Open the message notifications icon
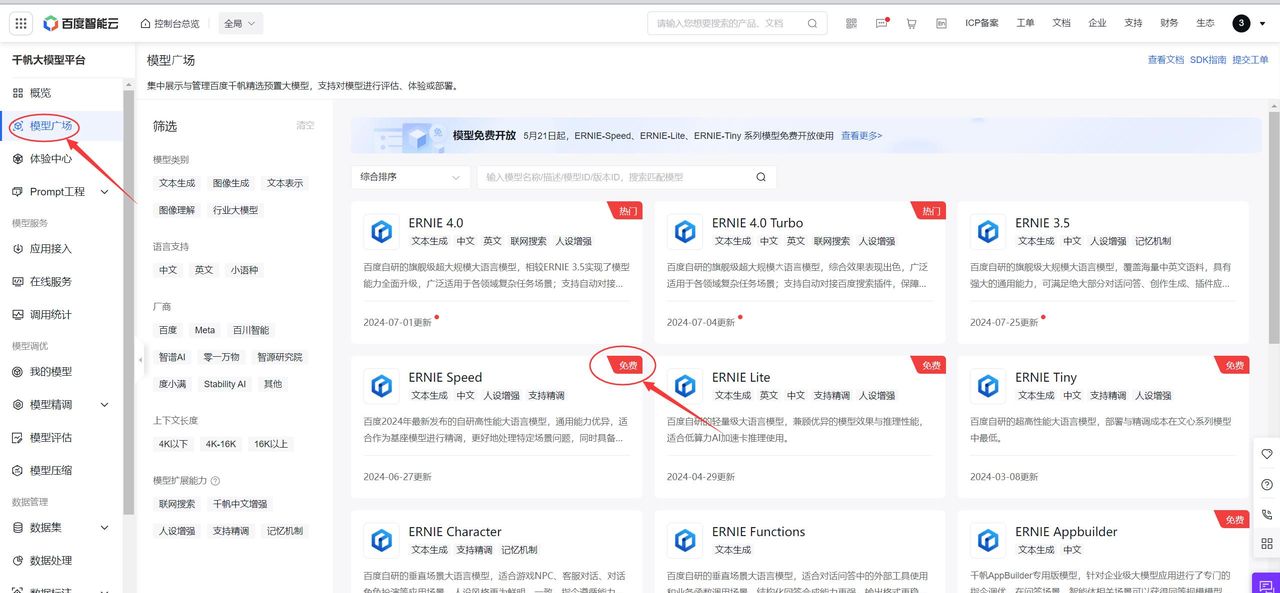The width and height of the screenshot is (1280, 593). coord(881,23)
